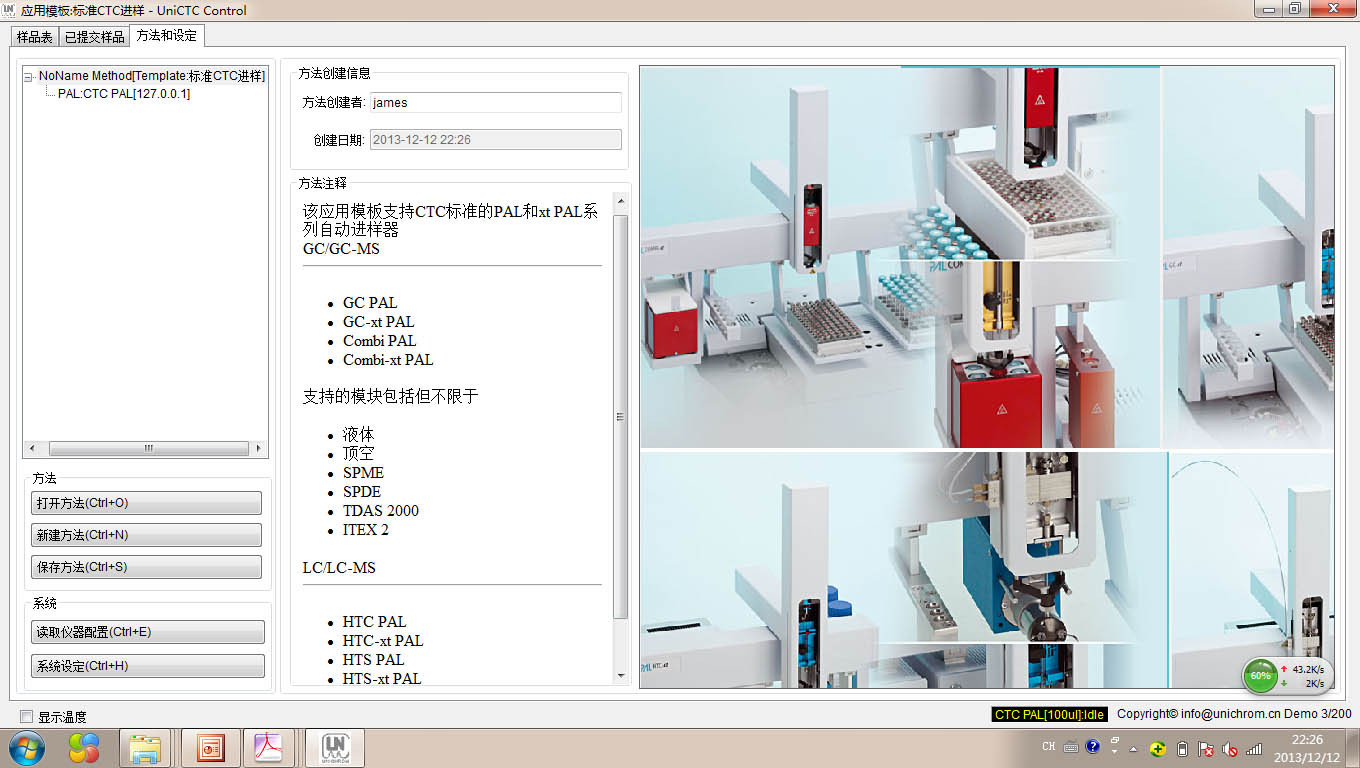Screen dimensions: 1360x768
Task: Click the 液体 list item
Action: tap(359, 434)
